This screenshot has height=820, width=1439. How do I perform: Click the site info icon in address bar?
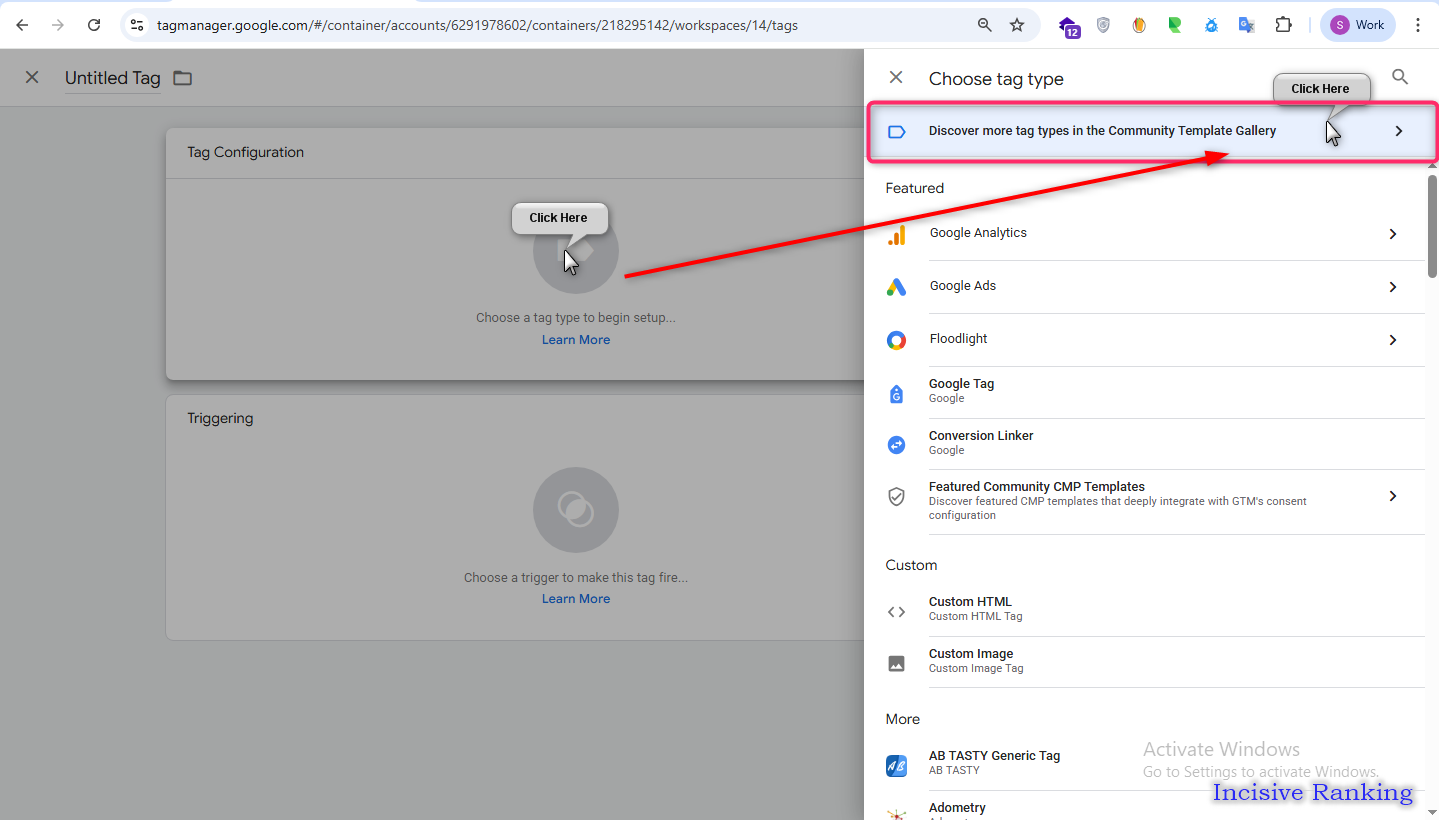(x=138, y=25)
